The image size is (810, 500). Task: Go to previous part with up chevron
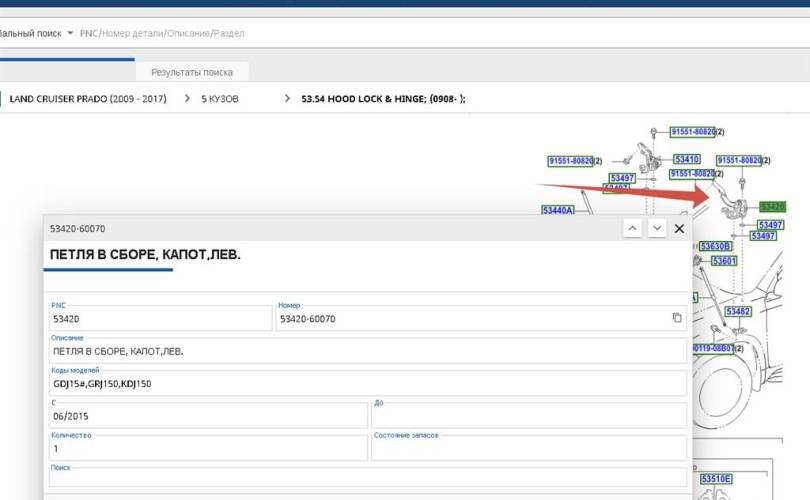tap(632, 229)
